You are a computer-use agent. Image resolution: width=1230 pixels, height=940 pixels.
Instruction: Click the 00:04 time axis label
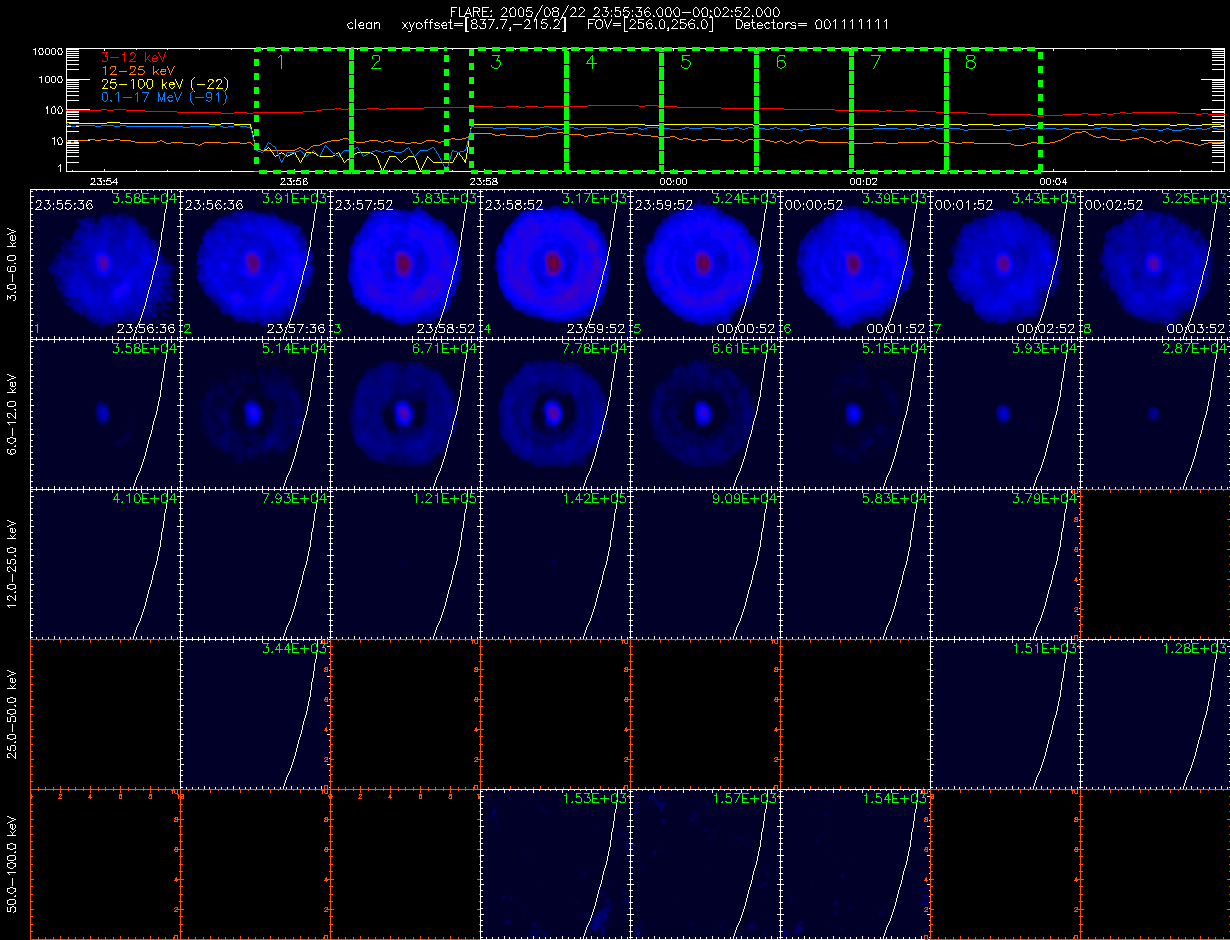[x=1052, y=182]
